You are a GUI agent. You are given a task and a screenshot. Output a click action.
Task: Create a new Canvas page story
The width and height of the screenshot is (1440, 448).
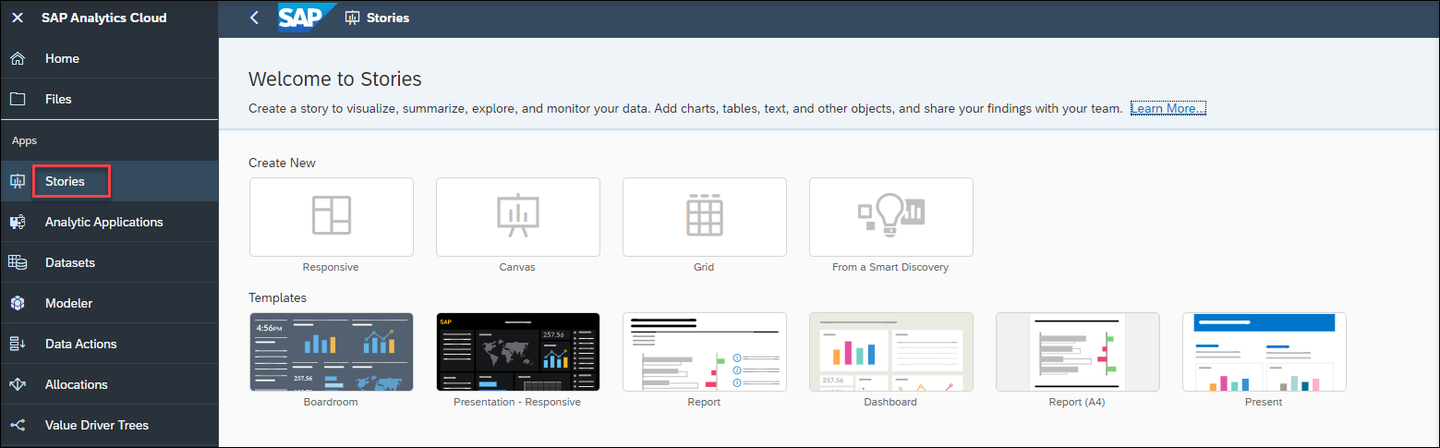[518, 217]
